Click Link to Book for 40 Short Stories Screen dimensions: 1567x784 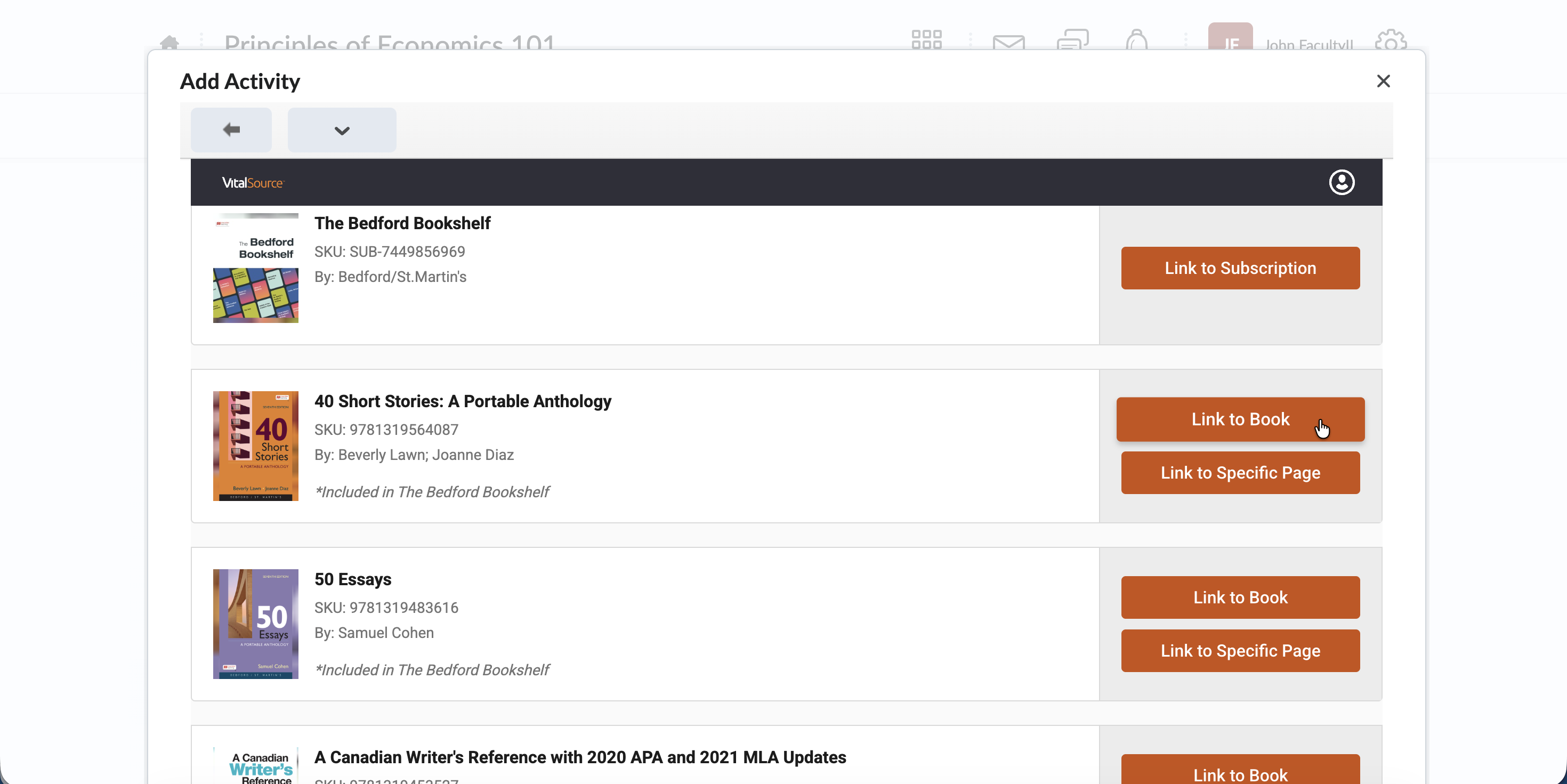point(1240,419)
